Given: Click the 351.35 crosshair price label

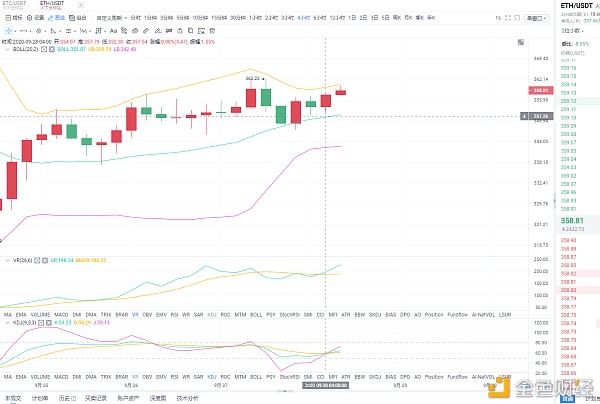Looking at the screenshot, I should click(541, 116).
